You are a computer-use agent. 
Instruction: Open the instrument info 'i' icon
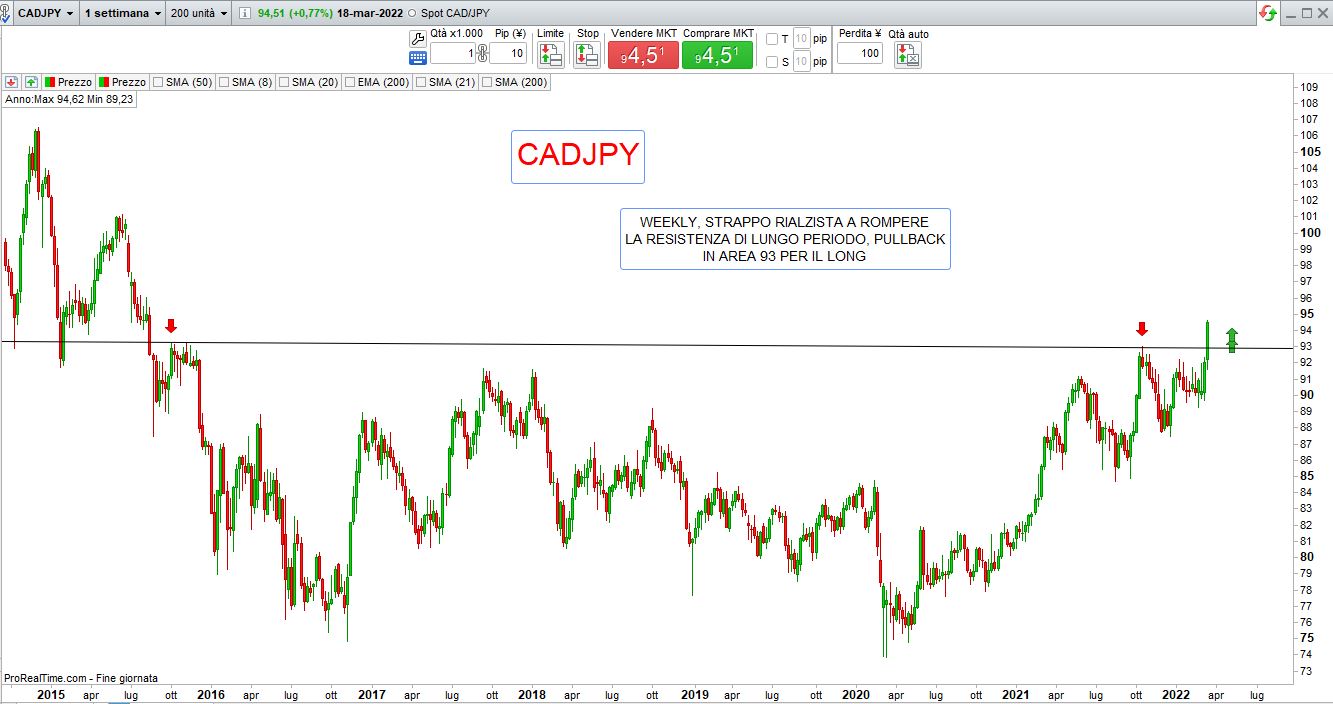click(245, 13)
